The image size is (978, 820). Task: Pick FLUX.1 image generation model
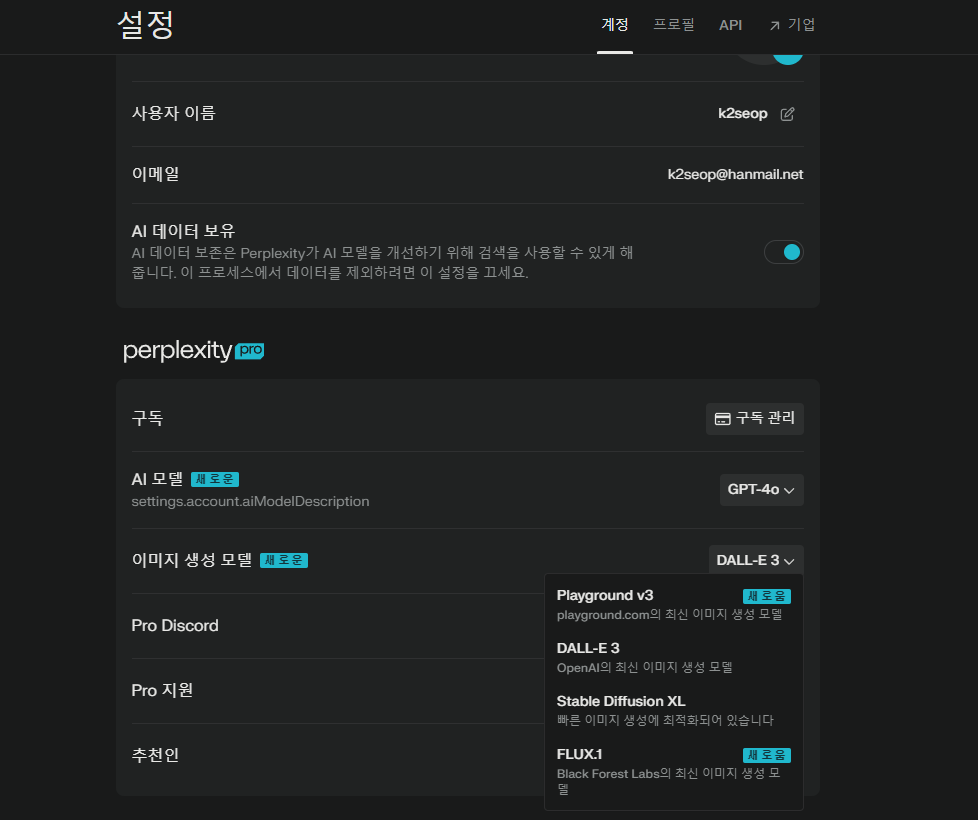tap(674, 771)
